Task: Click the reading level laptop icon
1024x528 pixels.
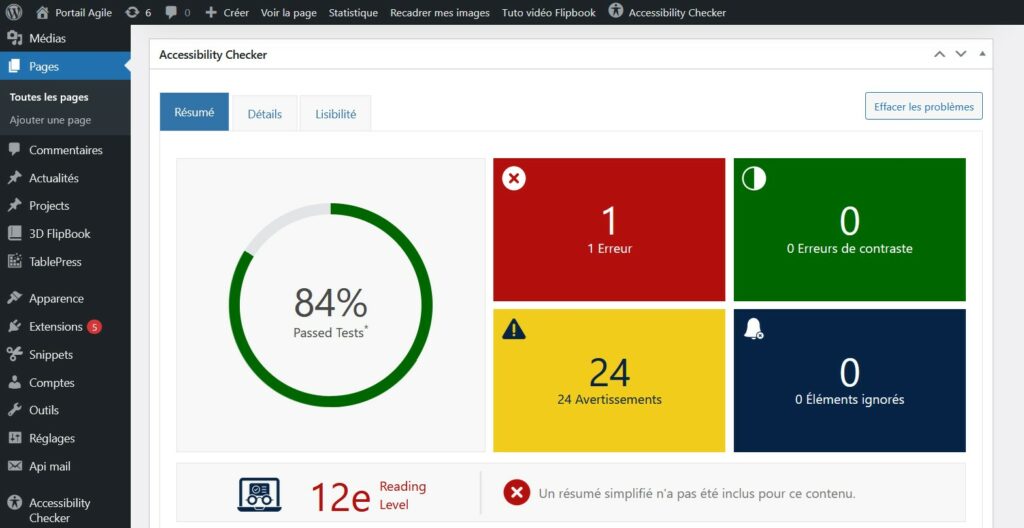Action: (x=259, y=494)
